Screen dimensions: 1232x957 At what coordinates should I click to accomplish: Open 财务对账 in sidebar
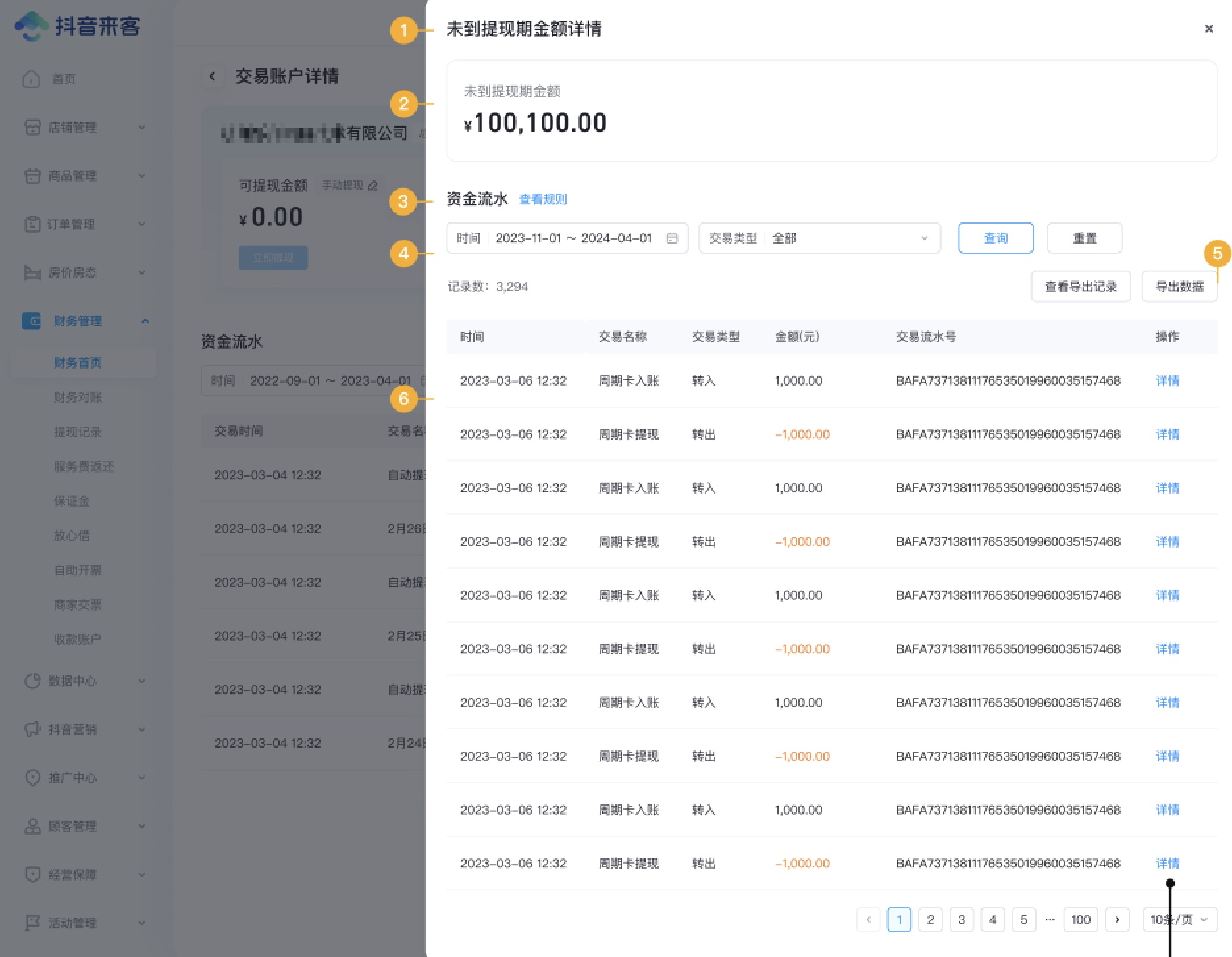pyautogui.click(x=78, y=398)
